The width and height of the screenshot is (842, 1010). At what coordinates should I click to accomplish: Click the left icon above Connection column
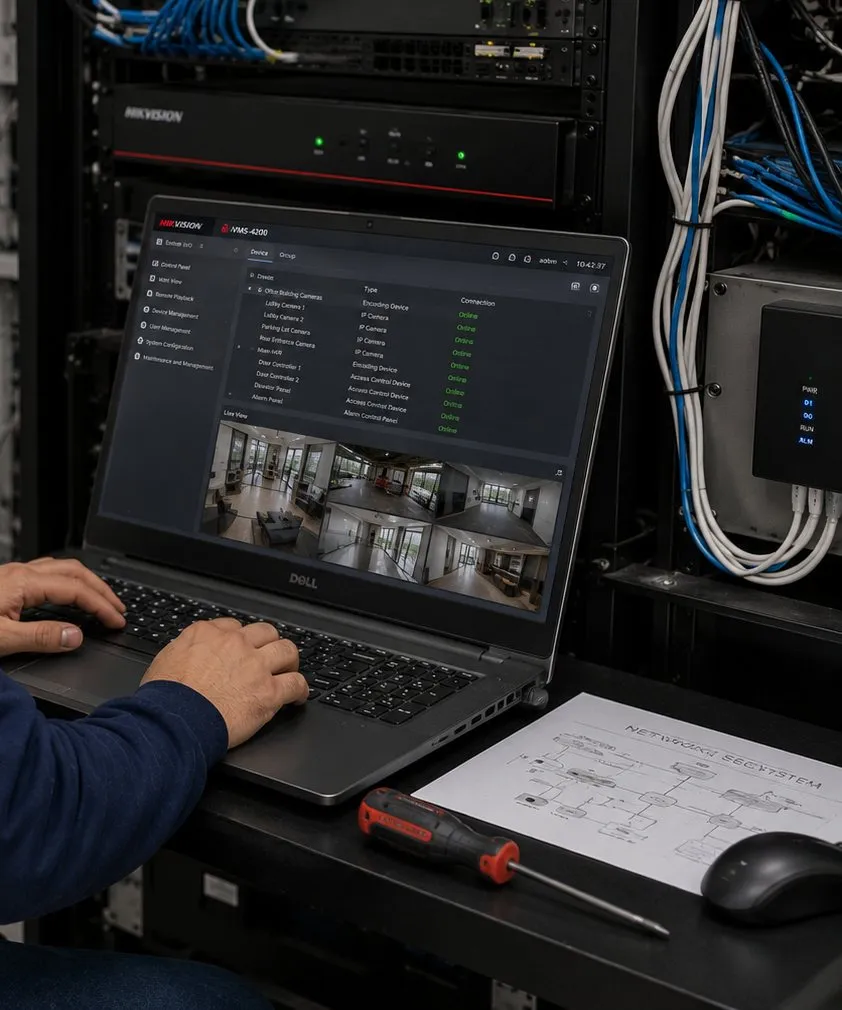(x=575, y=286)
